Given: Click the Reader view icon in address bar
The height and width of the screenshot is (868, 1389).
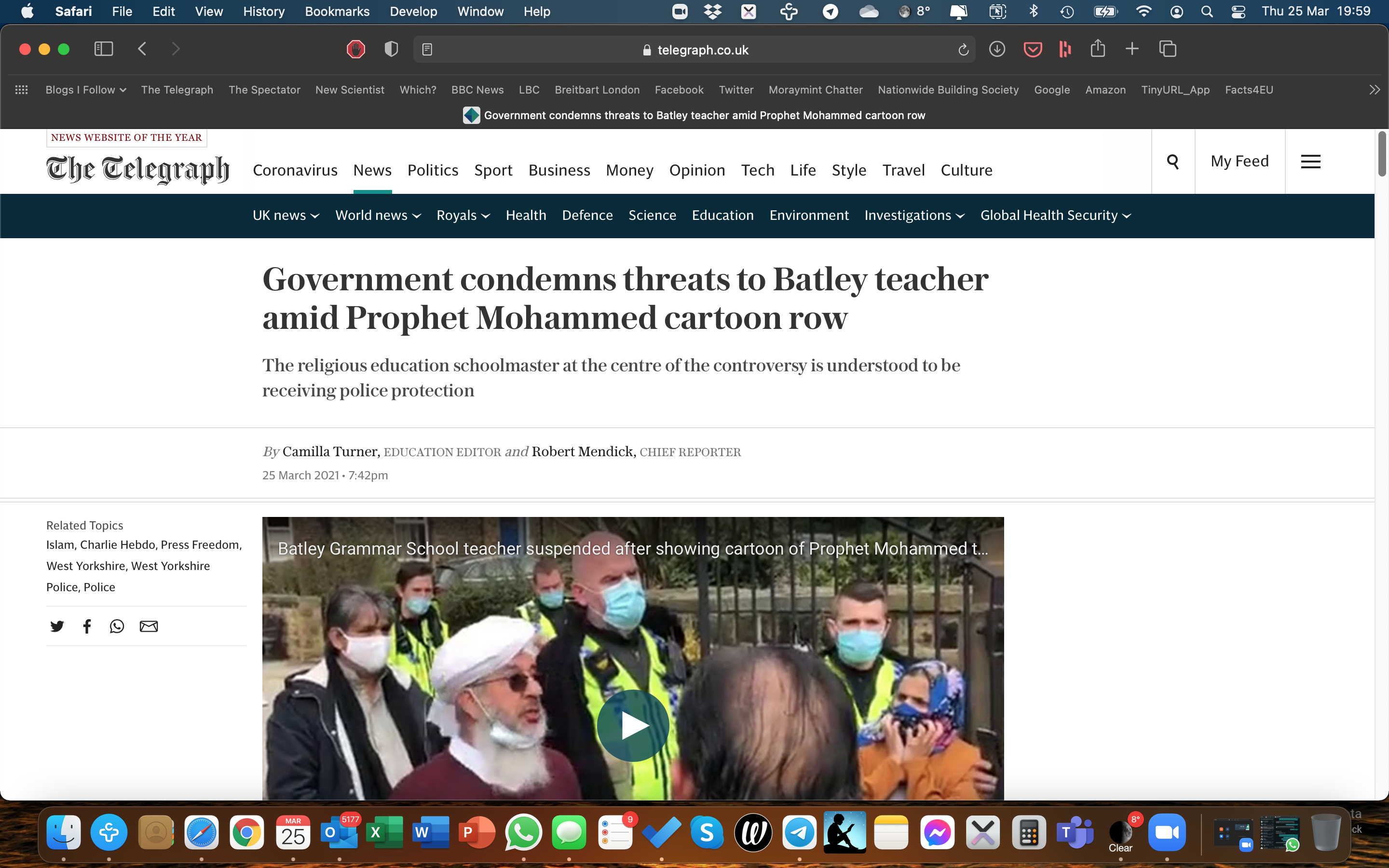Looking at the screenshot, I should coord(427,50).
